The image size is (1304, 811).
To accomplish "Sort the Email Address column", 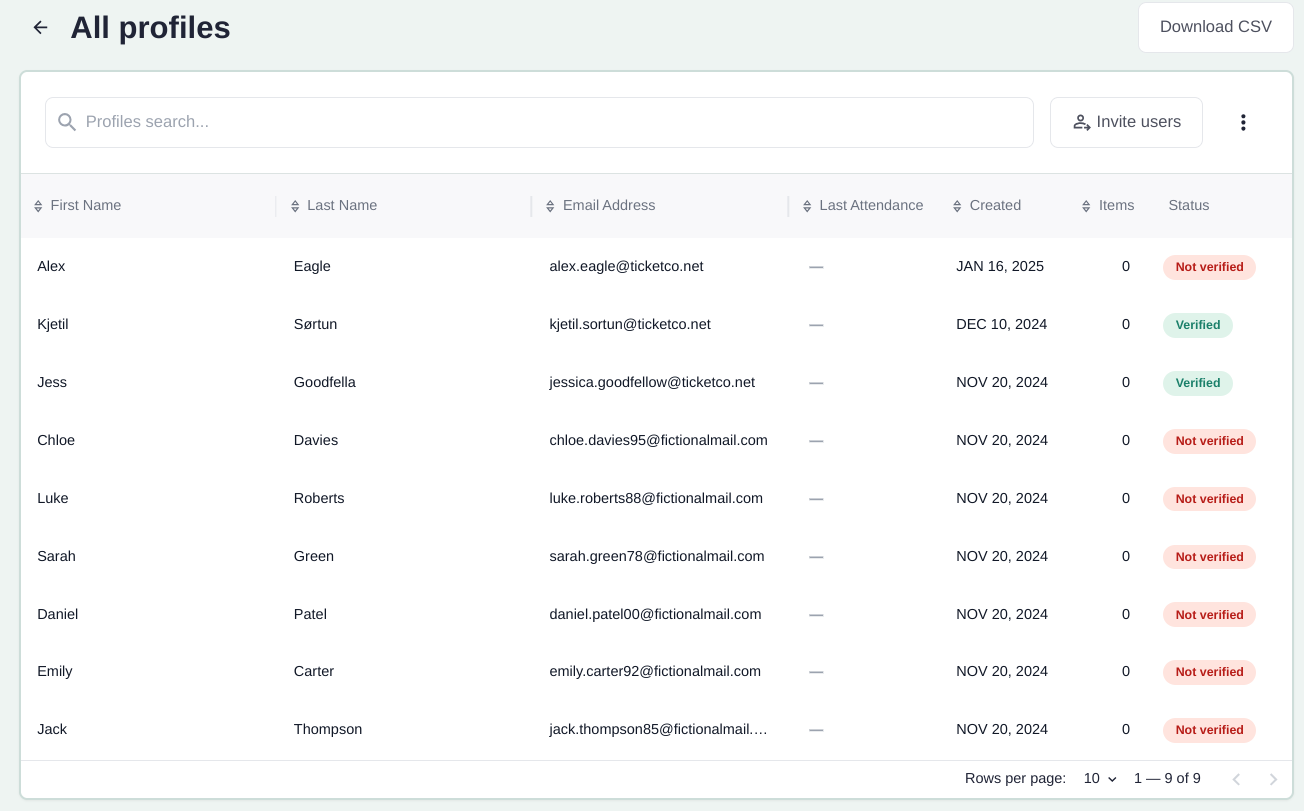I will click(549, 205).
